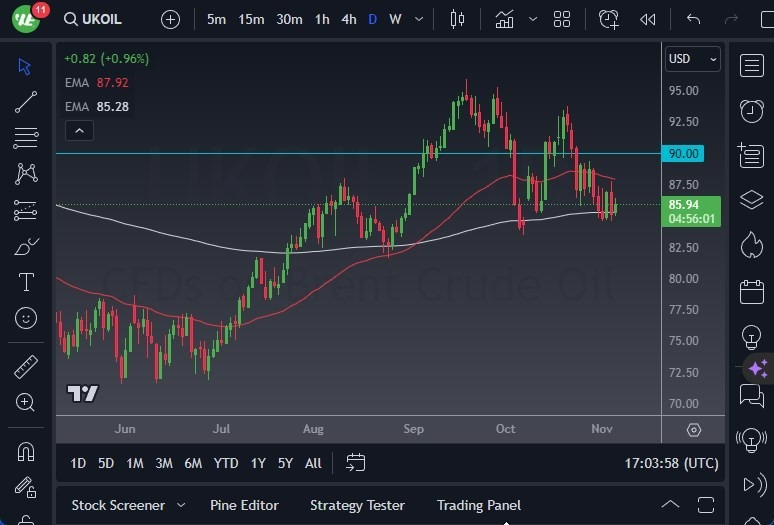
Task: Collapse the EMA indicator legend
Action: (x=78, y=130)
